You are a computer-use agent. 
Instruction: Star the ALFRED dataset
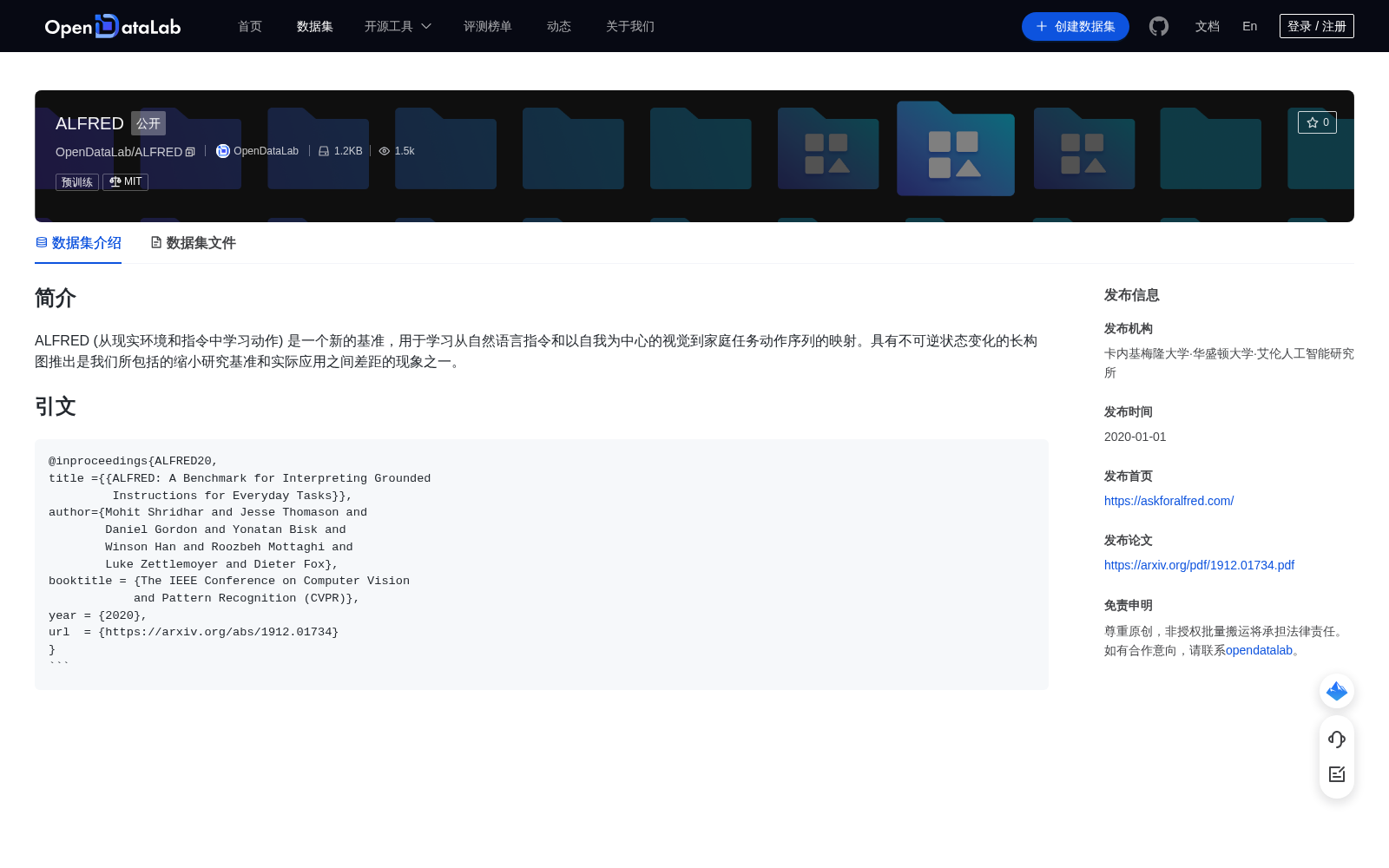pyautogui.click(x=1317, y=122)
